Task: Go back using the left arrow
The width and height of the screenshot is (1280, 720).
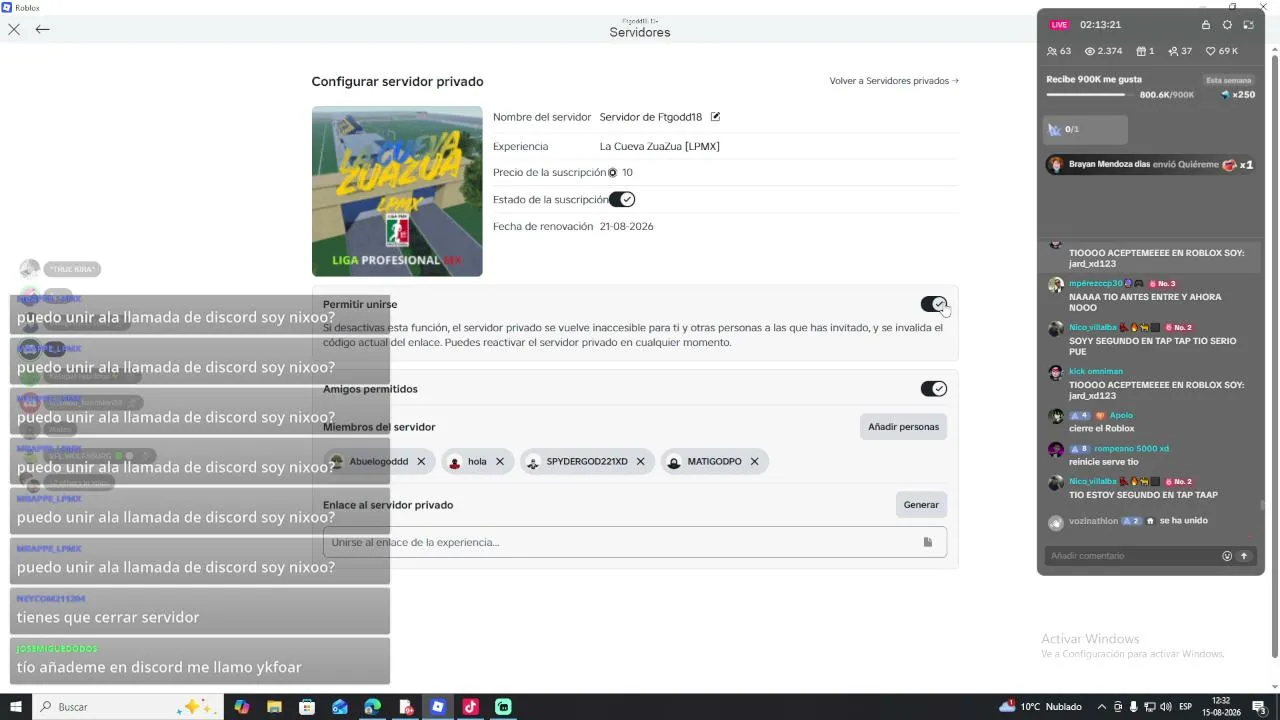Action: click(x=42, y=29)
